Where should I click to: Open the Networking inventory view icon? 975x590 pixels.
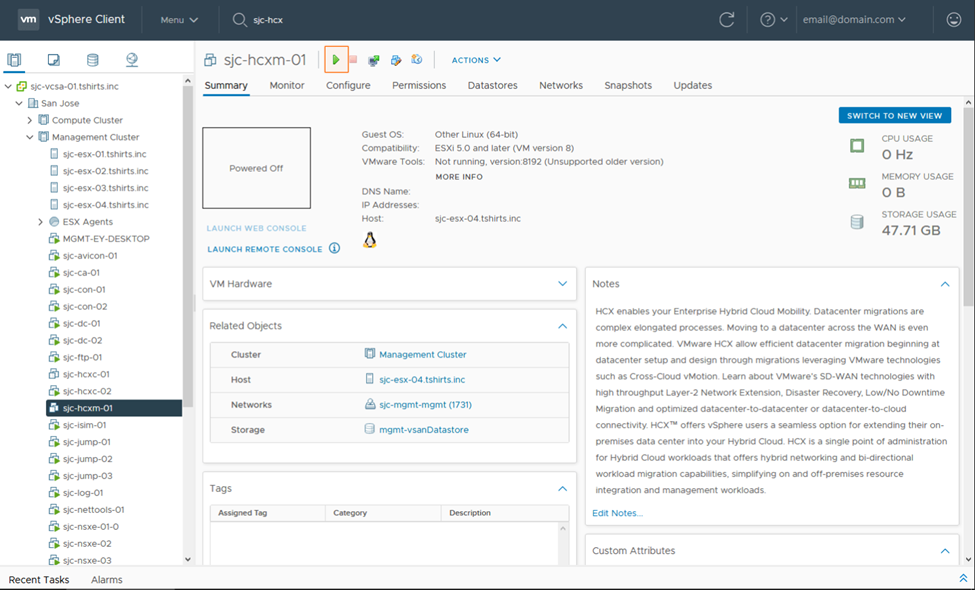pyautogui.click(x=132, y=60)
